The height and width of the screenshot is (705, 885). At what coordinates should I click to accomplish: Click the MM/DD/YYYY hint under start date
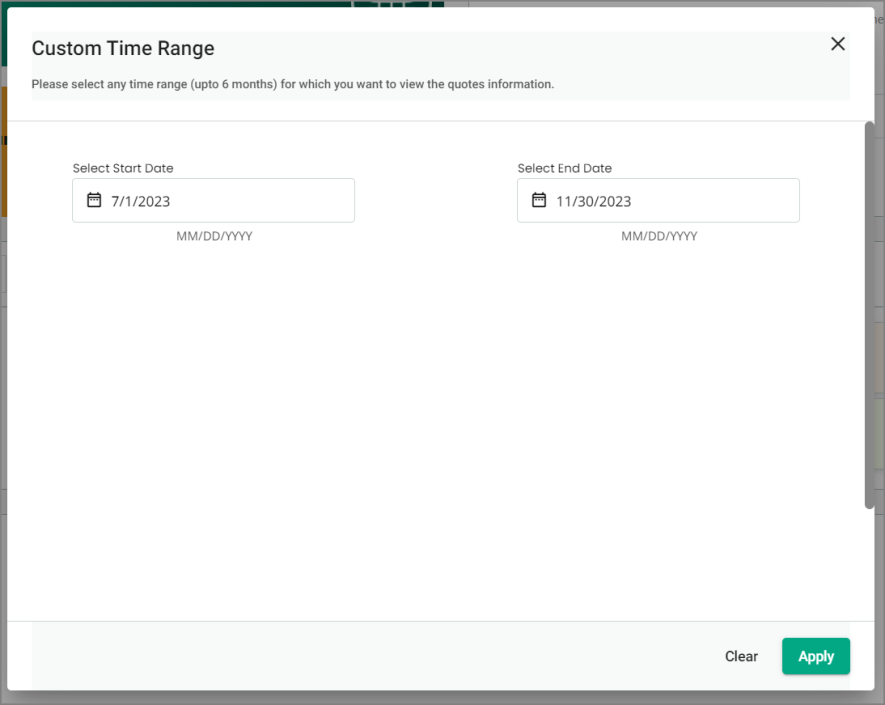(x=214, y=236)
